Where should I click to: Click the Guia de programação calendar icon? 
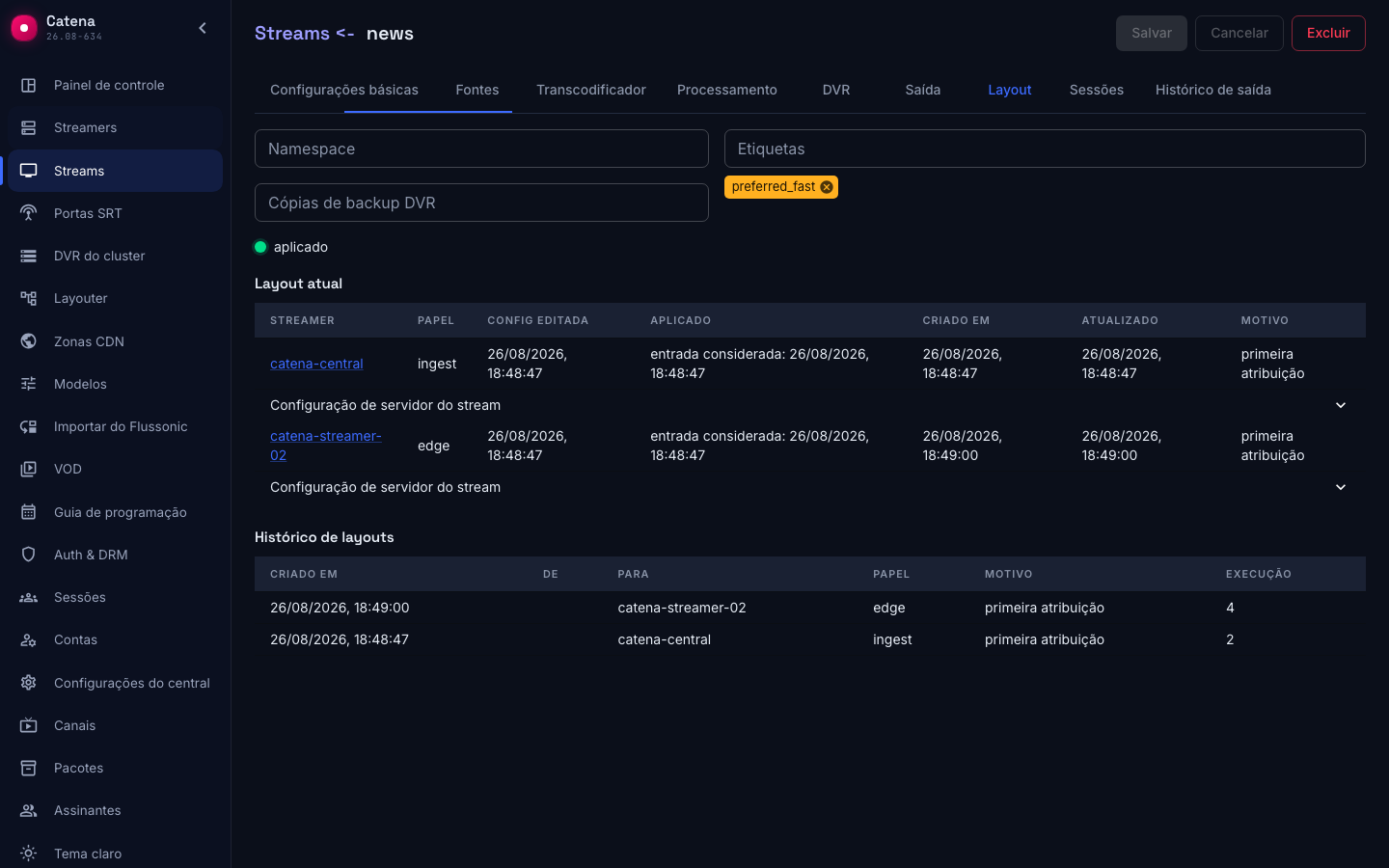tap(29, 512)
